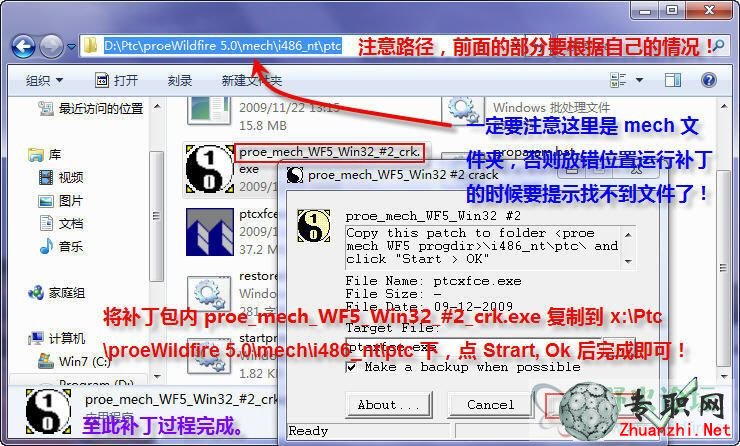Click the large yin-yang logo inside crack dialog

coord(314,226)
